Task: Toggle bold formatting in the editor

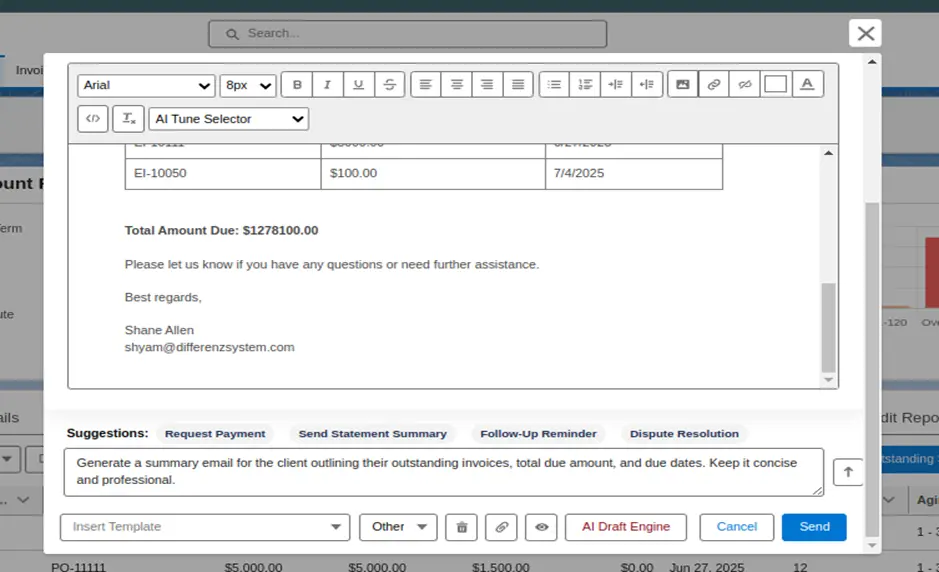Action: point(297,84)
